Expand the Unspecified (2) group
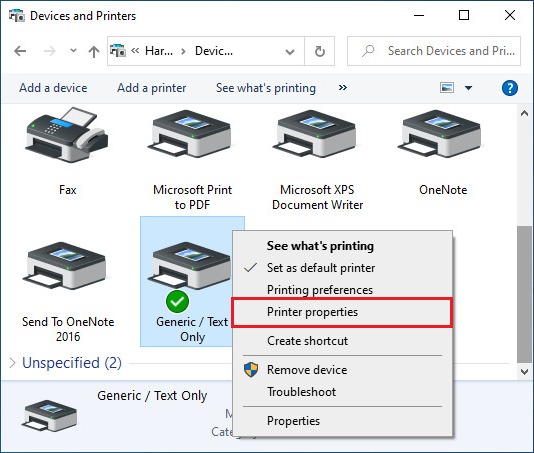The height and width of the screenshot is (453, 534). pyautogui.click(x=13, y=363)
